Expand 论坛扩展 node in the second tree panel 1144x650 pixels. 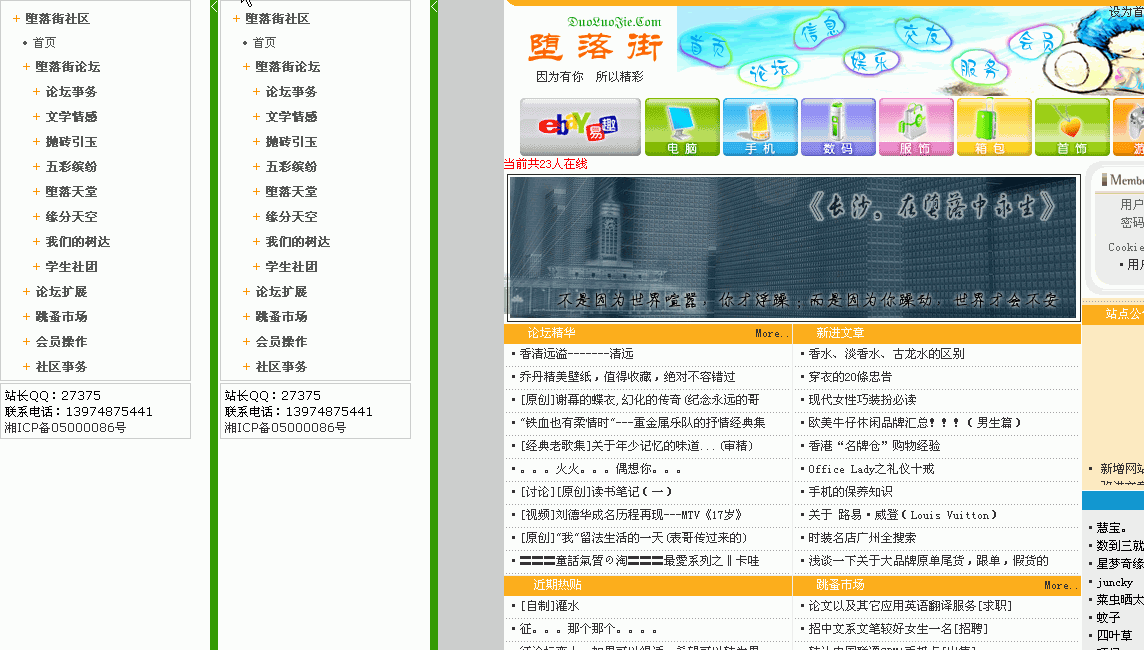pyautogui.click(x=247, y=292)
